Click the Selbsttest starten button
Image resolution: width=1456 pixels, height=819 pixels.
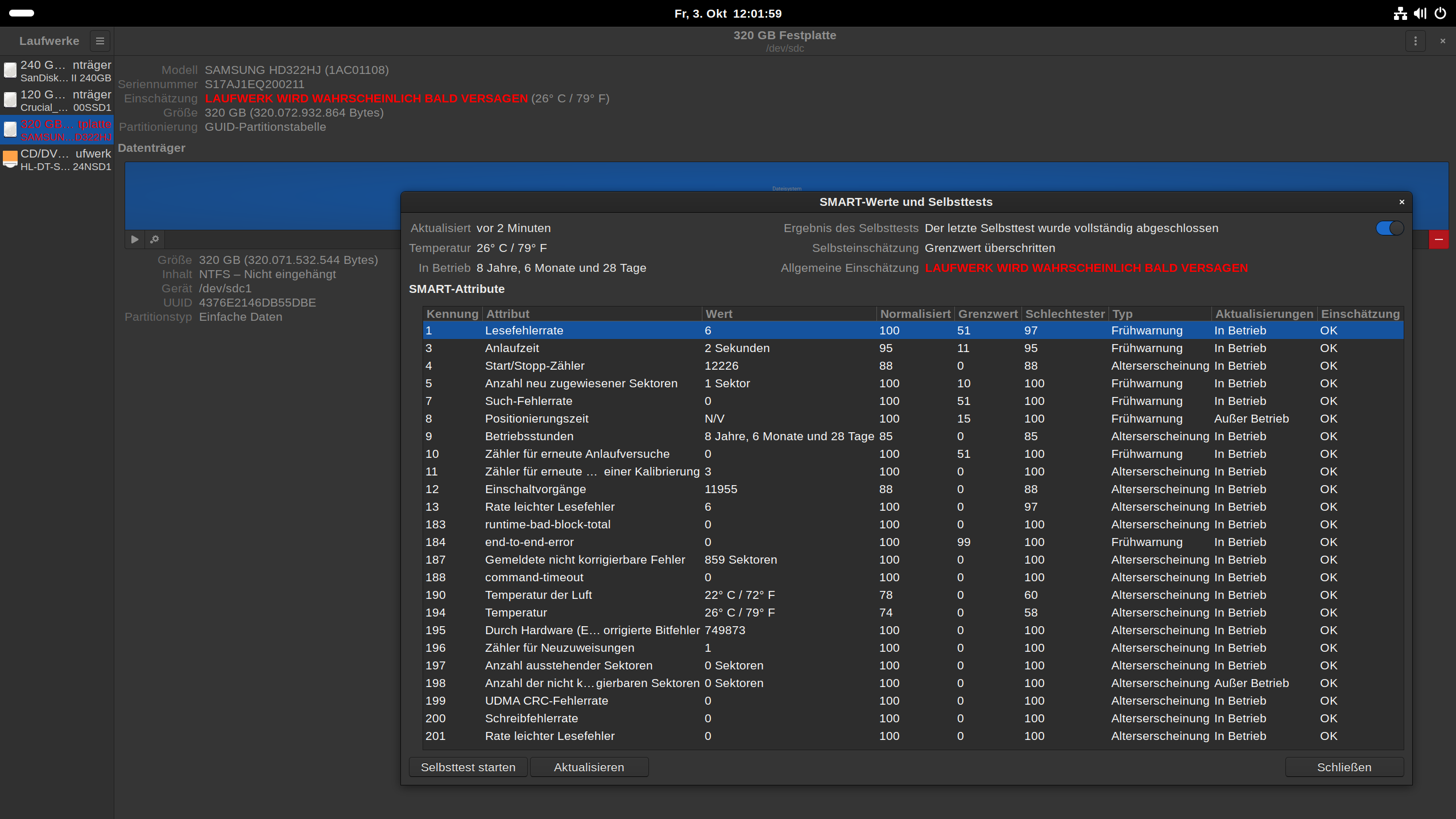pos(468,767)
